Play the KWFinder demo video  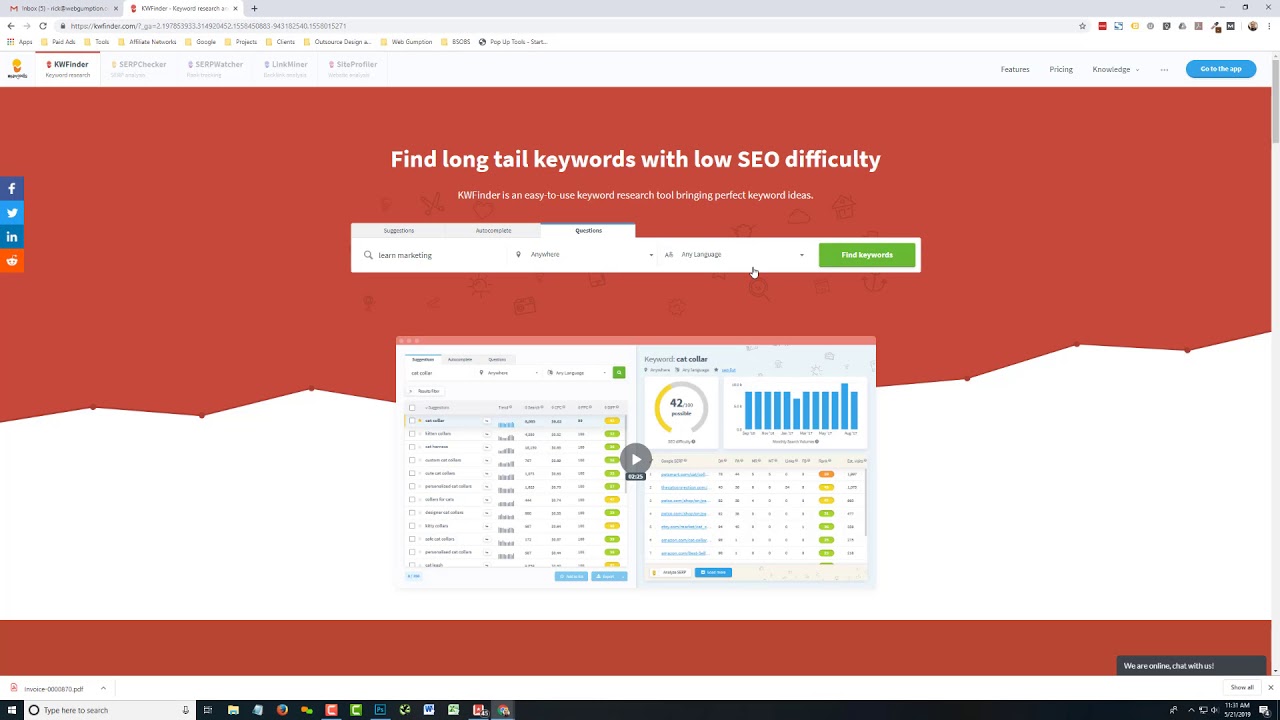pyautogui.click(x=636, y=460)
